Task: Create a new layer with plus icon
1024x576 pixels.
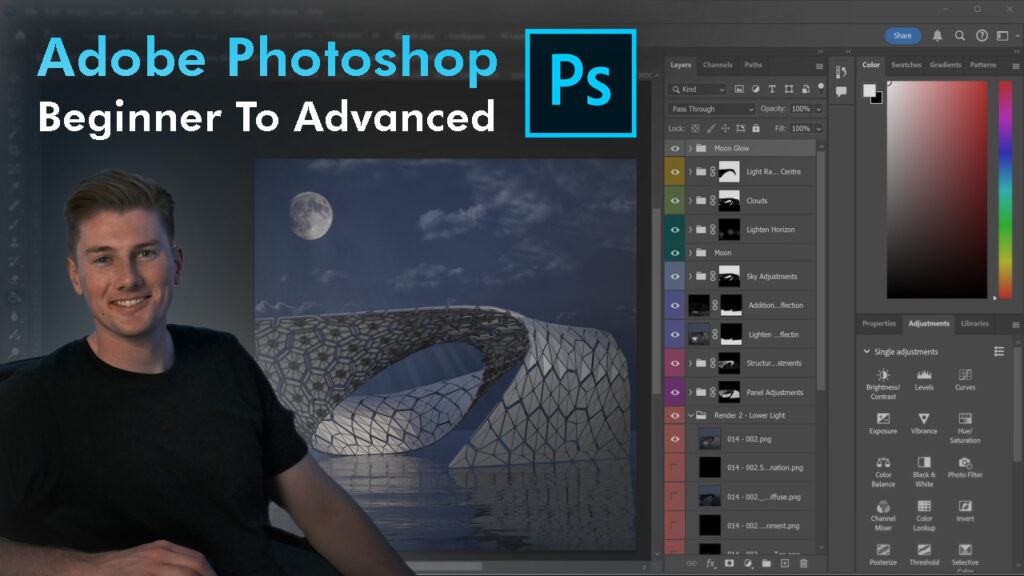Action: click(784, 564)
